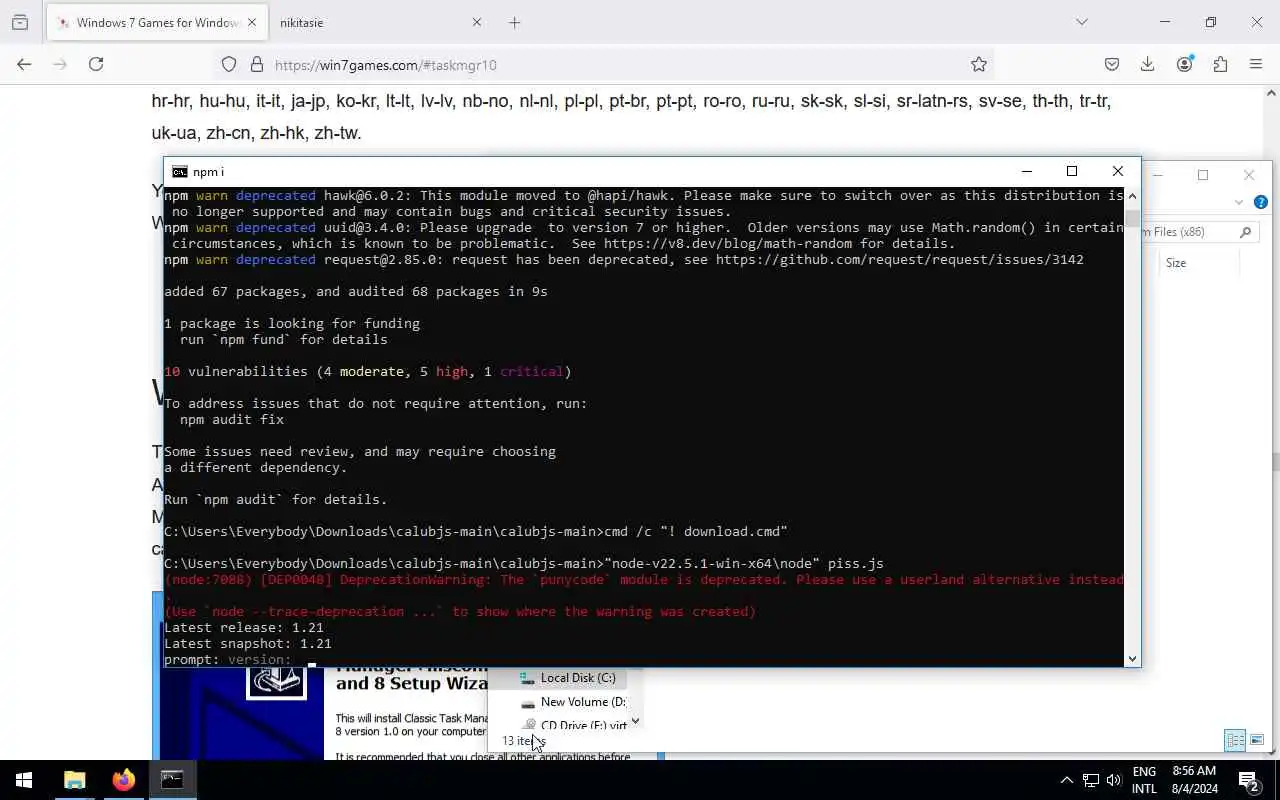Click the '13 items' status text
This screenshot has width=1280, height=800.
(x=523, y=741)
